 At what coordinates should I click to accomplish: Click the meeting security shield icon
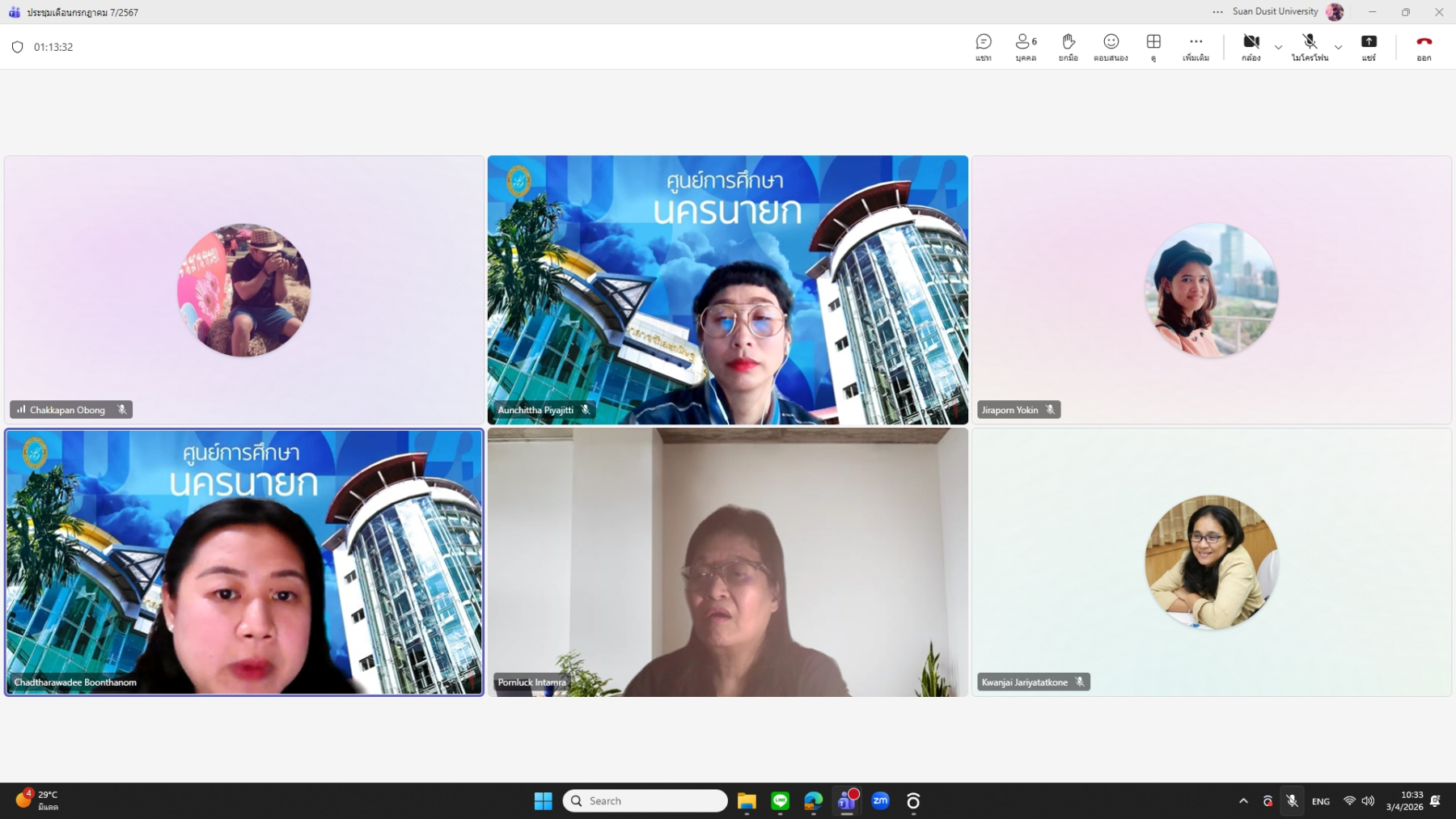[x=18, y=47]
